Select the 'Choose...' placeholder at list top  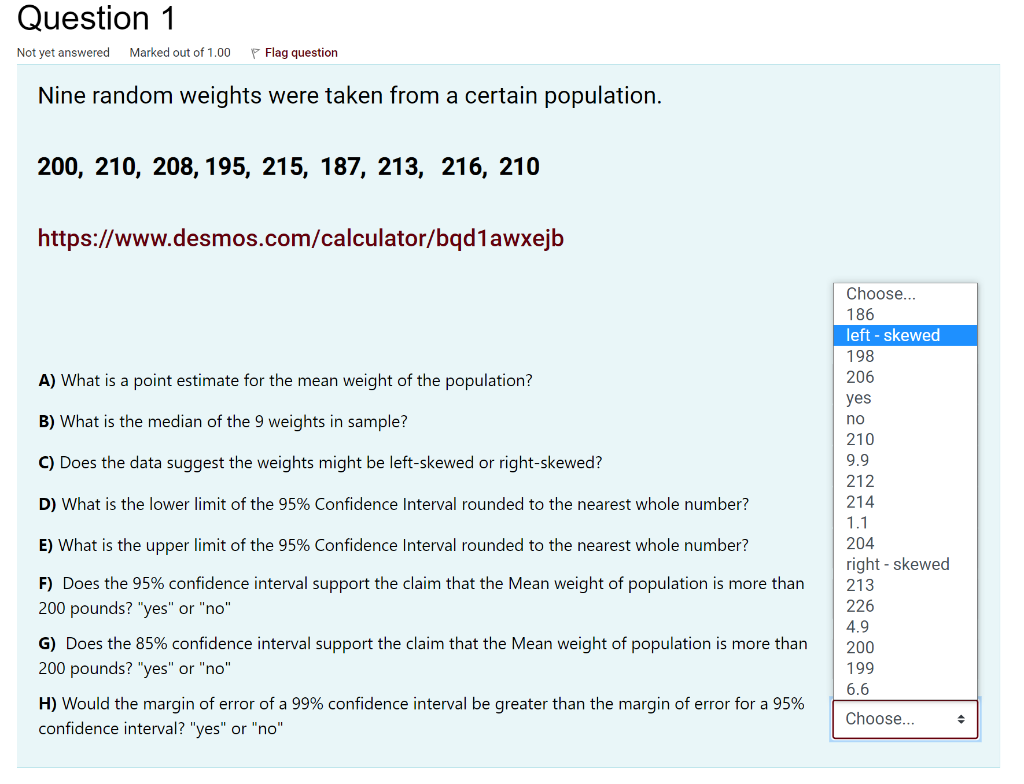click(x=880, y=293)
